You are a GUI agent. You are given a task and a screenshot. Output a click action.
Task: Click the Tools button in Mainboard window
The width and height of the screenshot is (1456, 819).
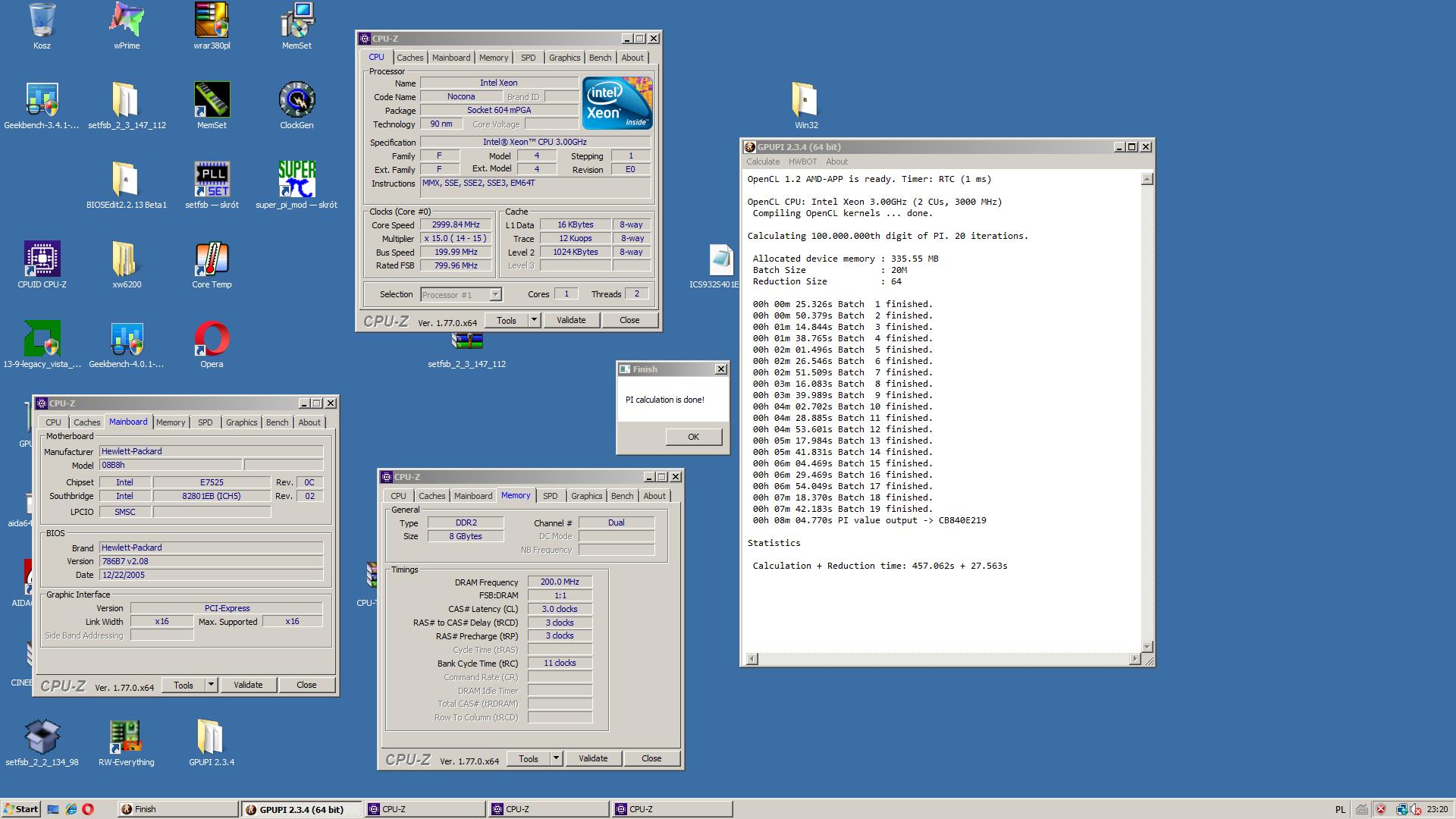click(184, 685)
